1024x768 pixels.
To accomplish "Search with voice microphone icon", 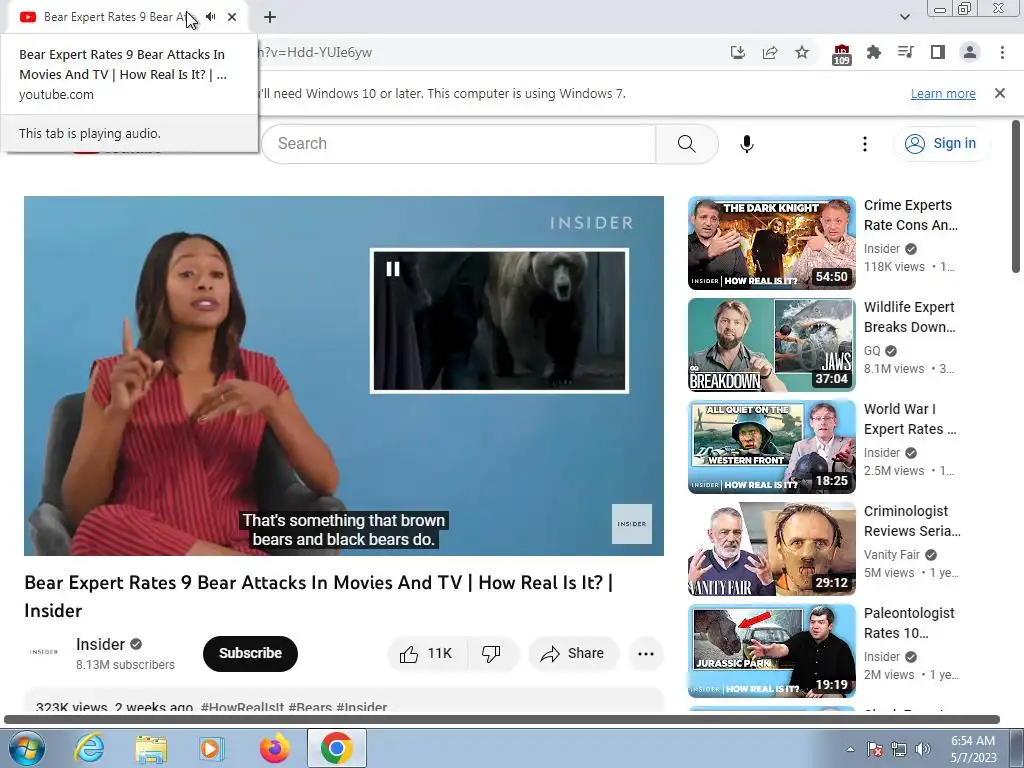I will pos(747,144).
